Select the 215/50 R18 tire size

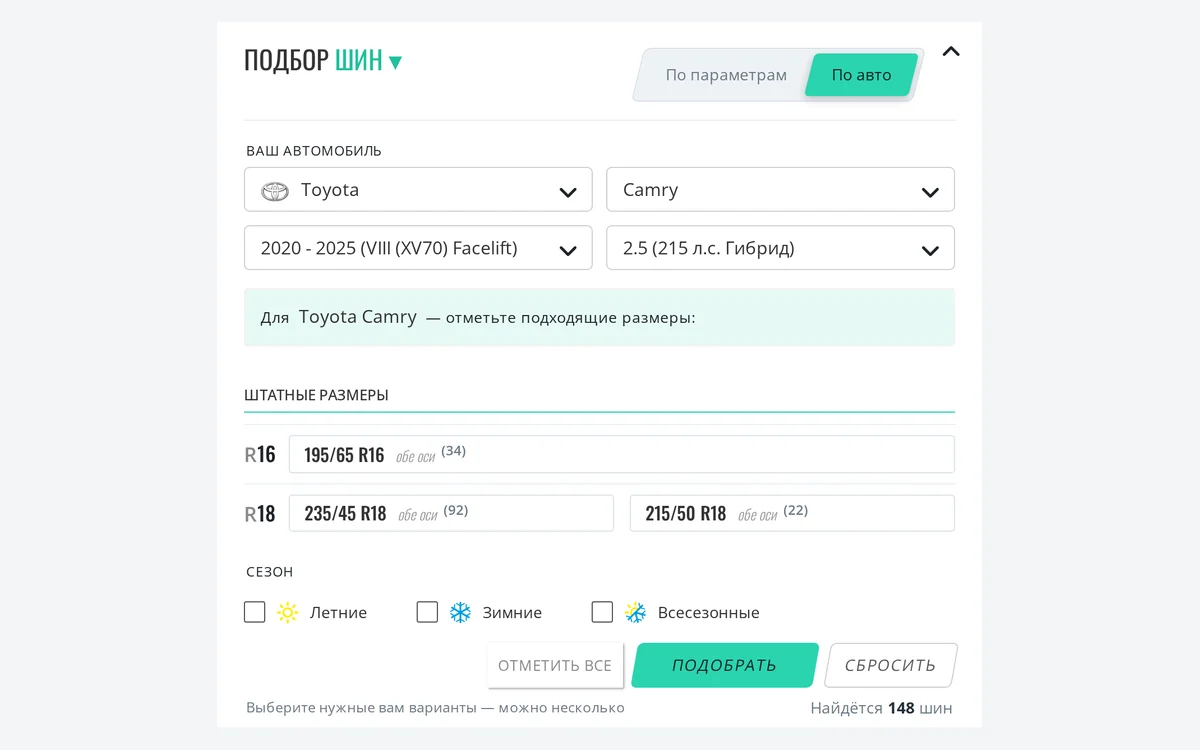pos(792,513)
